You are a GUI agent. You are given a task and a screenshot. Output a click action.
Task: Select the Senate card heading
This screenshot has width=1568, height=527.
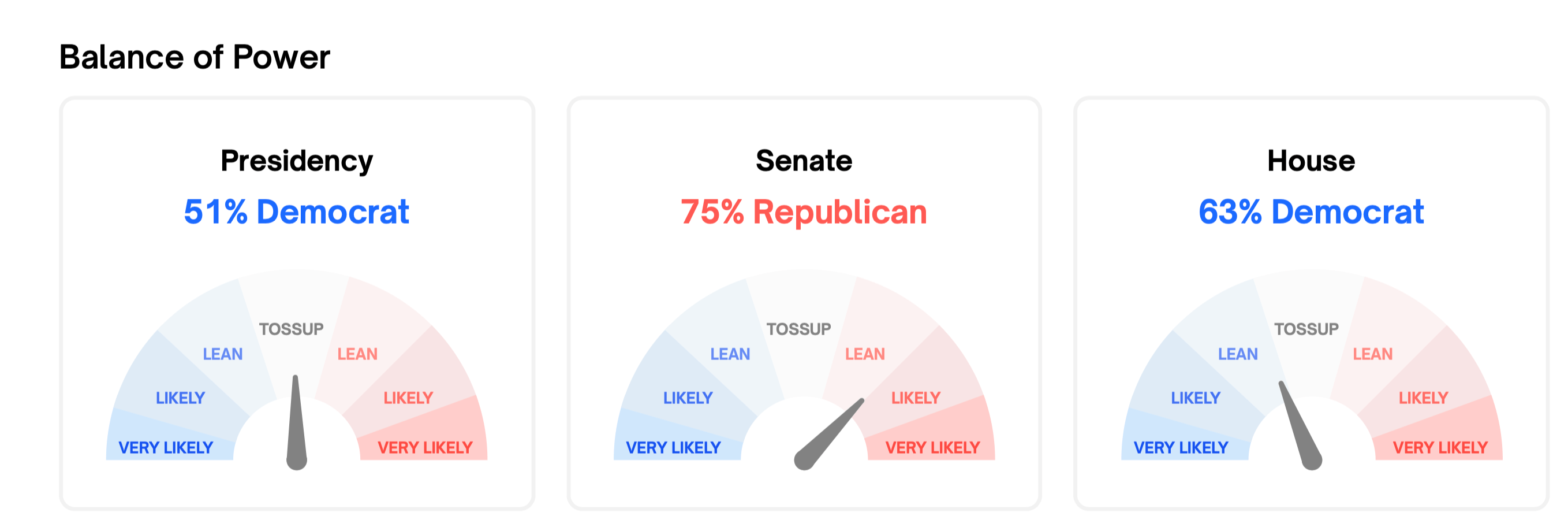click(x=804, y=161)
